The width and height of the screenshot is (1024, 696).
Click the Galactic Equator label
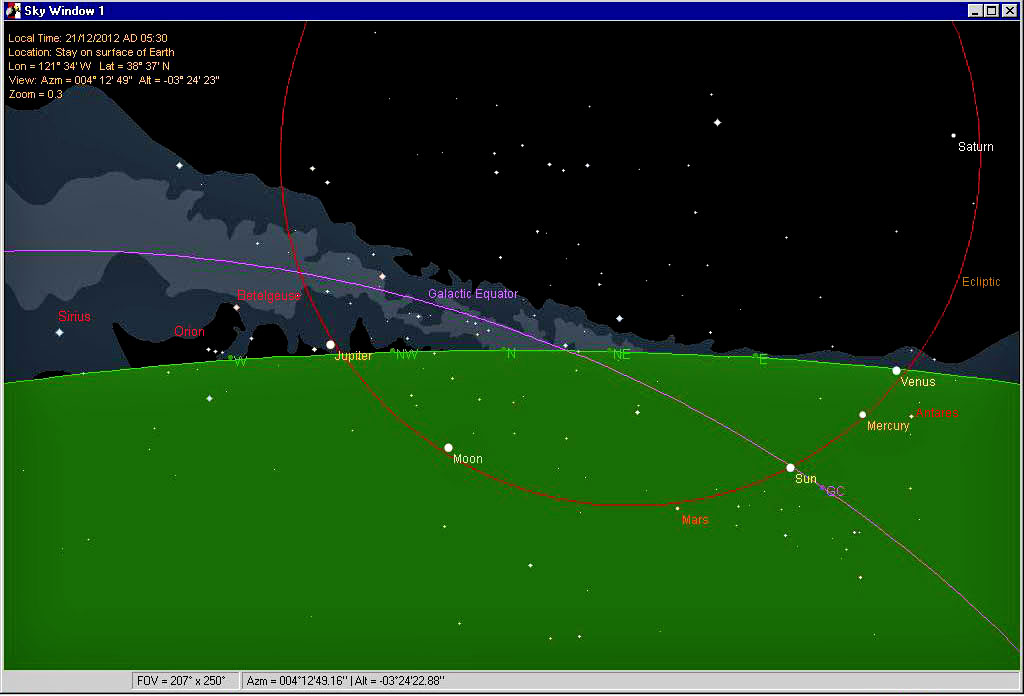pyautogui.click(x=473, y=294)
